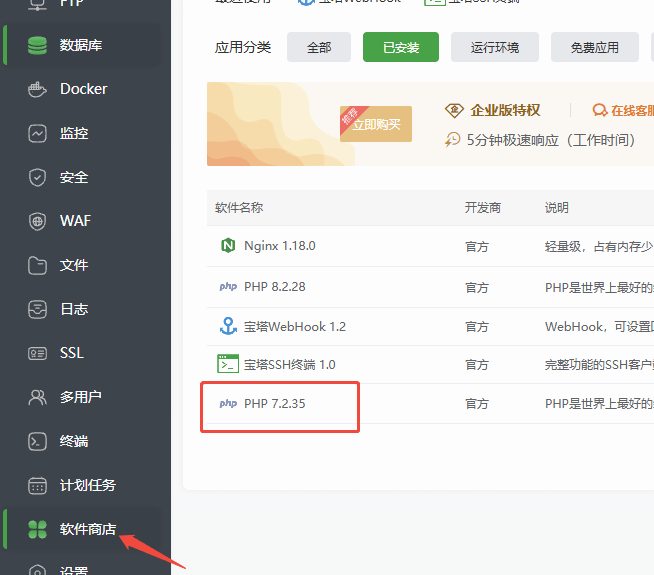This screenshot has width=654, height=575.
Task: Select the 监控 monitoring chart icon
Action: [37, 133]
